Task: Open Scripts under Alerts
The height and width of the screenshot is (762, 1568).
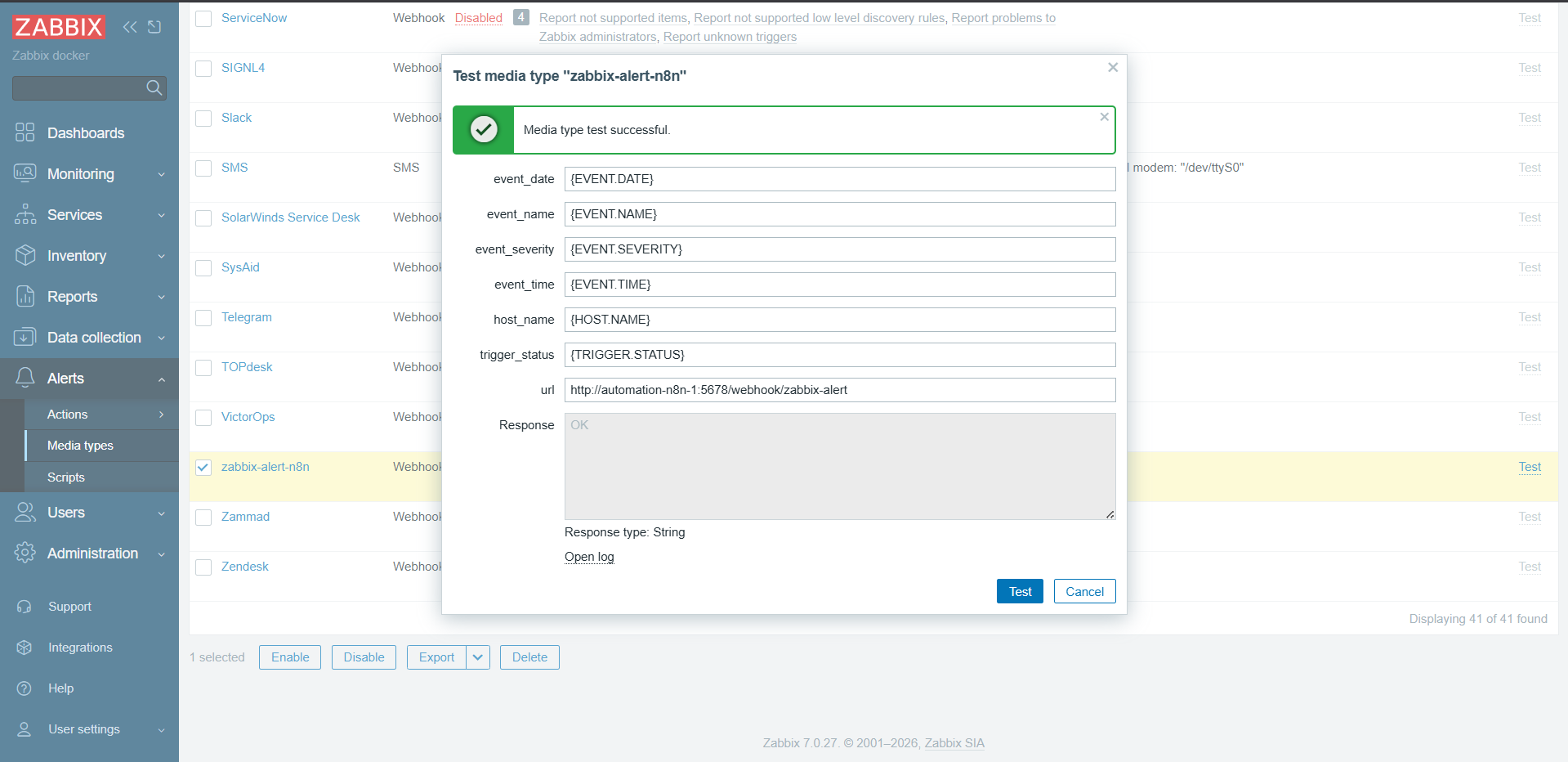Action: [x=101, y=477]
